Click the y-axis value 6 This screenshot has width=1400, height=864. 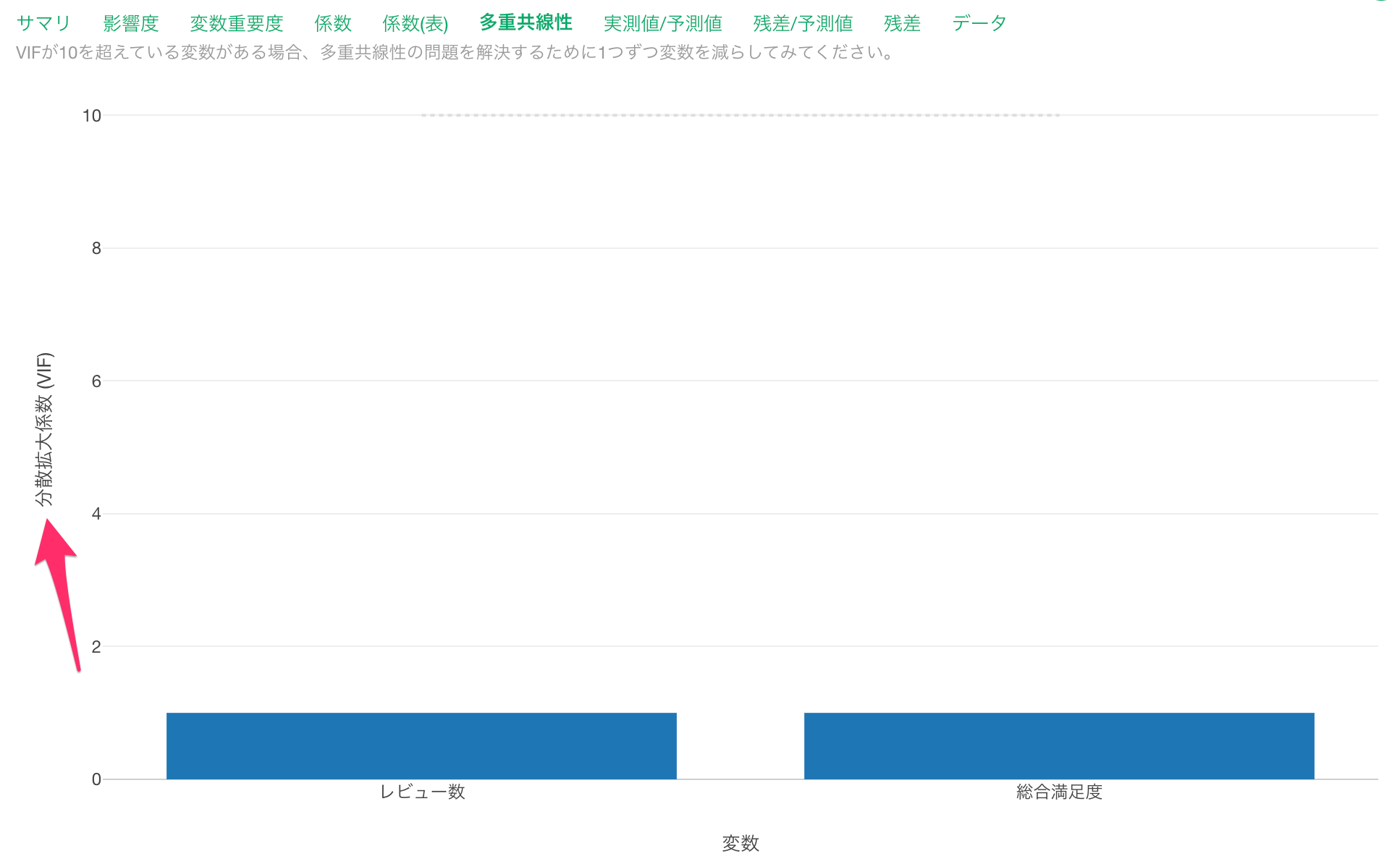point(96,381)
